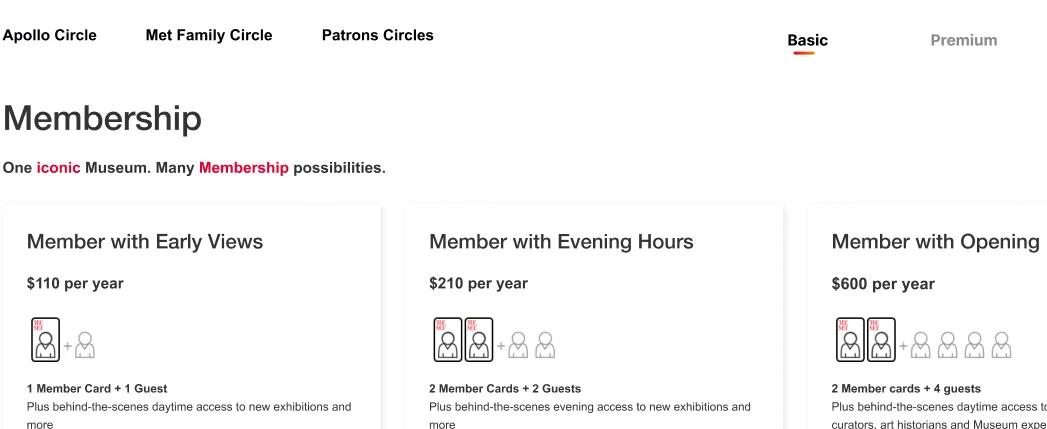
Task: Click second member card icon in Evening Hours
Action: pyautogui.click(x=479, y=340)
